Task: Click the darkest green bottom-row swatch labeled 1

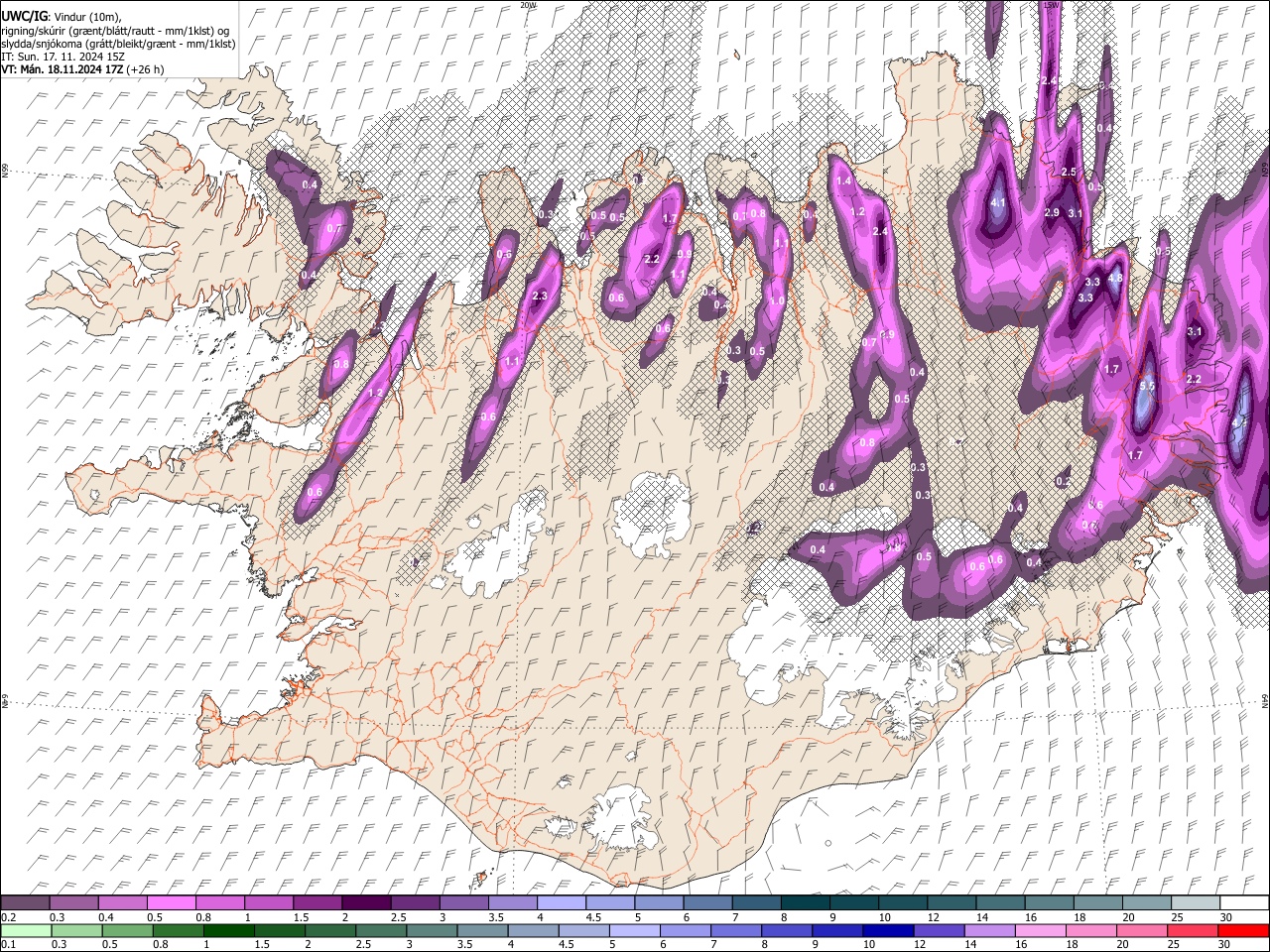Action: [x=229, y=930]
